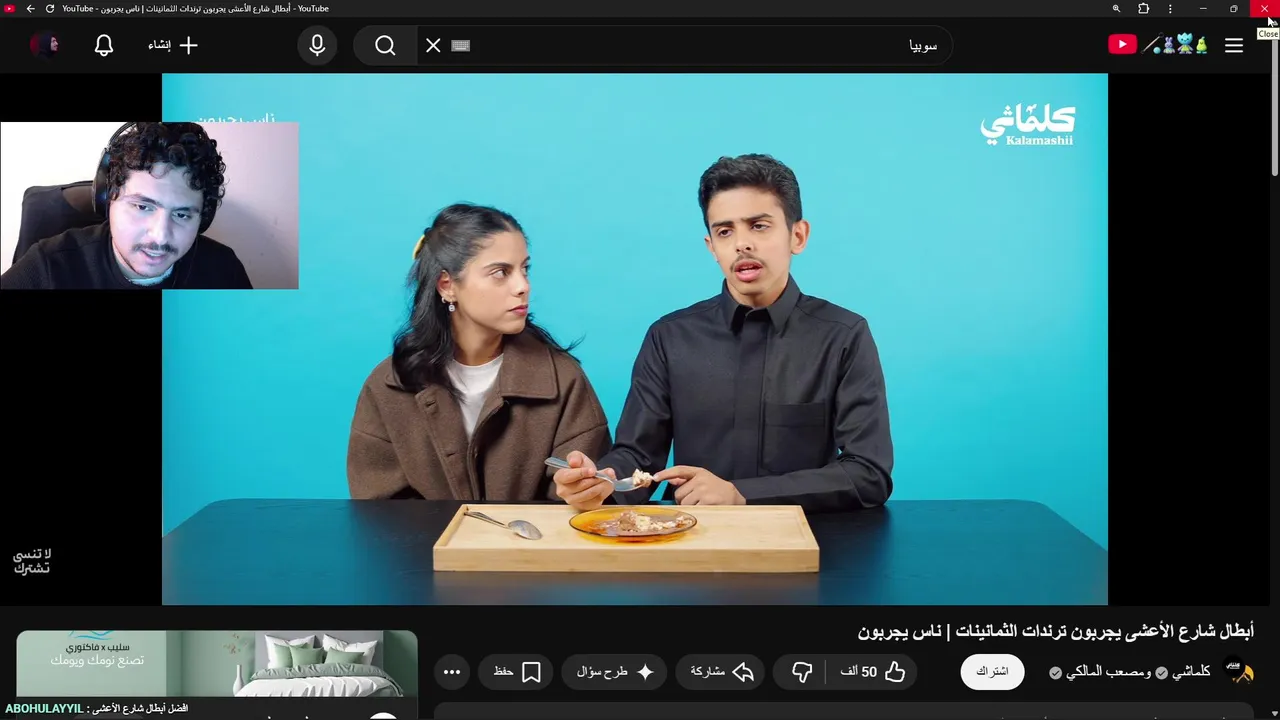
Task: Clear the search box with the X
Action: point(433,45)
